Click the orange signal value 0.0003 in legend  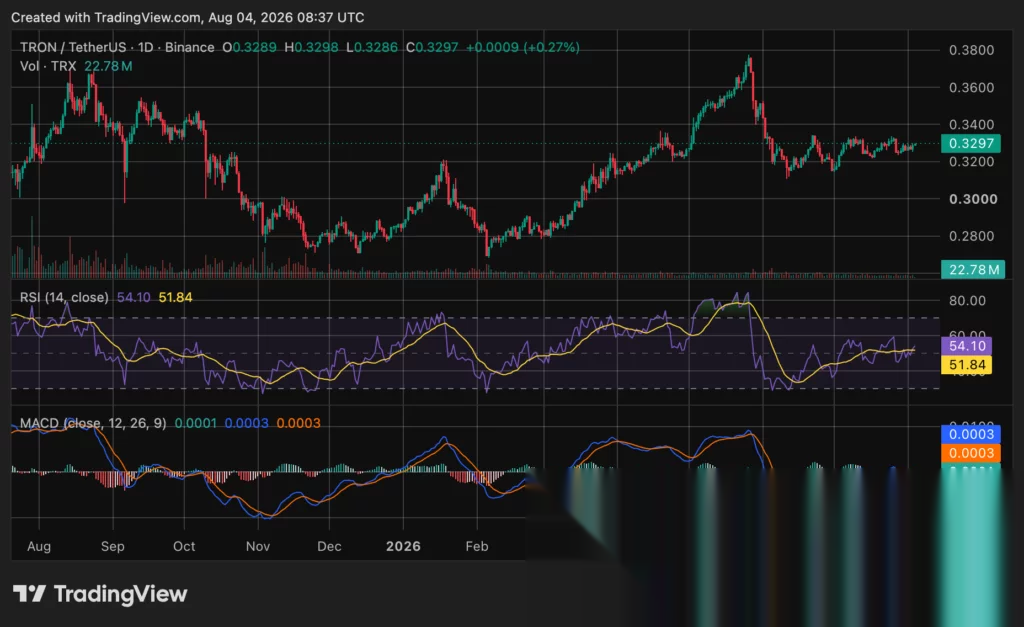[x=298, y=423]
